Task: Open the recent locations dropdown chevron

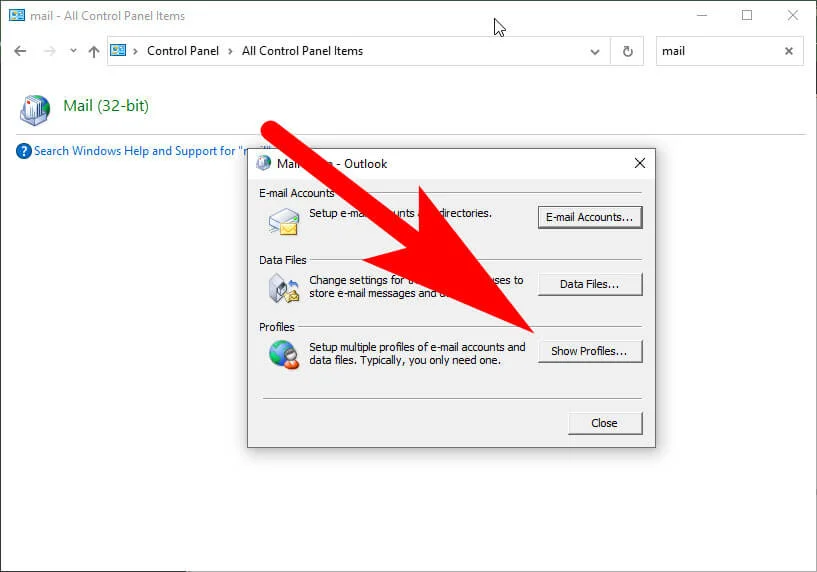Action: tap(73, 51)
